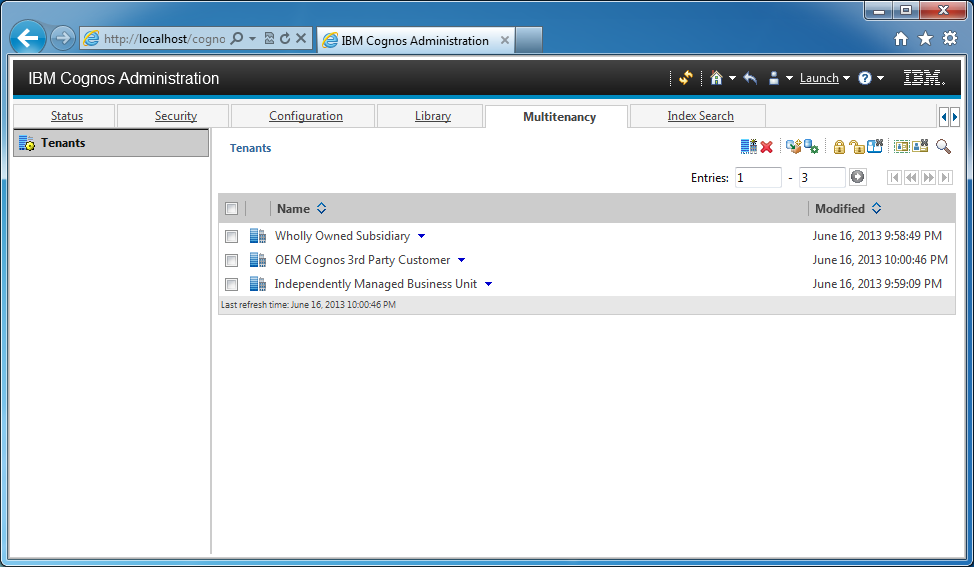The image size is (974, 567).
Task: Click the next page navigation button
Action: (928, 178)
